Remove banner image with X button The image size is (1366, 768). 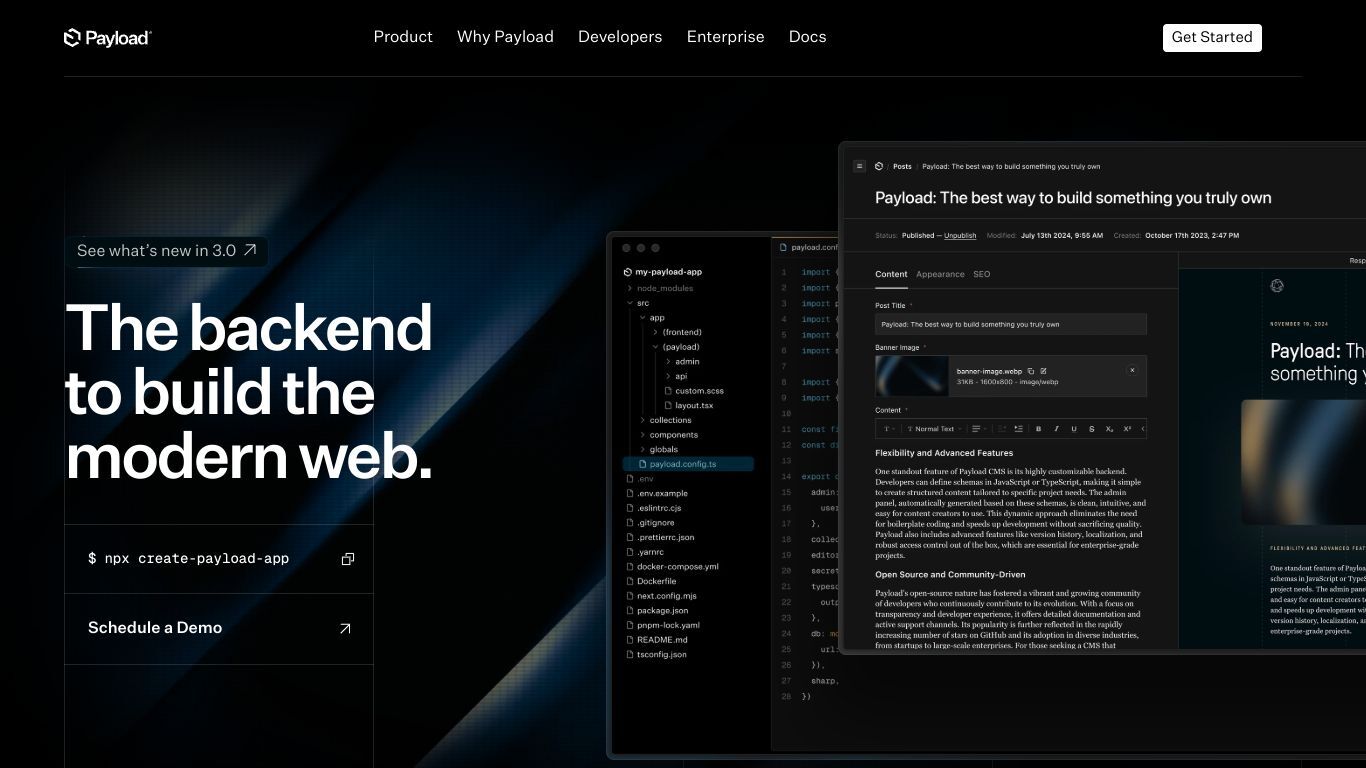click(1132, 370)
